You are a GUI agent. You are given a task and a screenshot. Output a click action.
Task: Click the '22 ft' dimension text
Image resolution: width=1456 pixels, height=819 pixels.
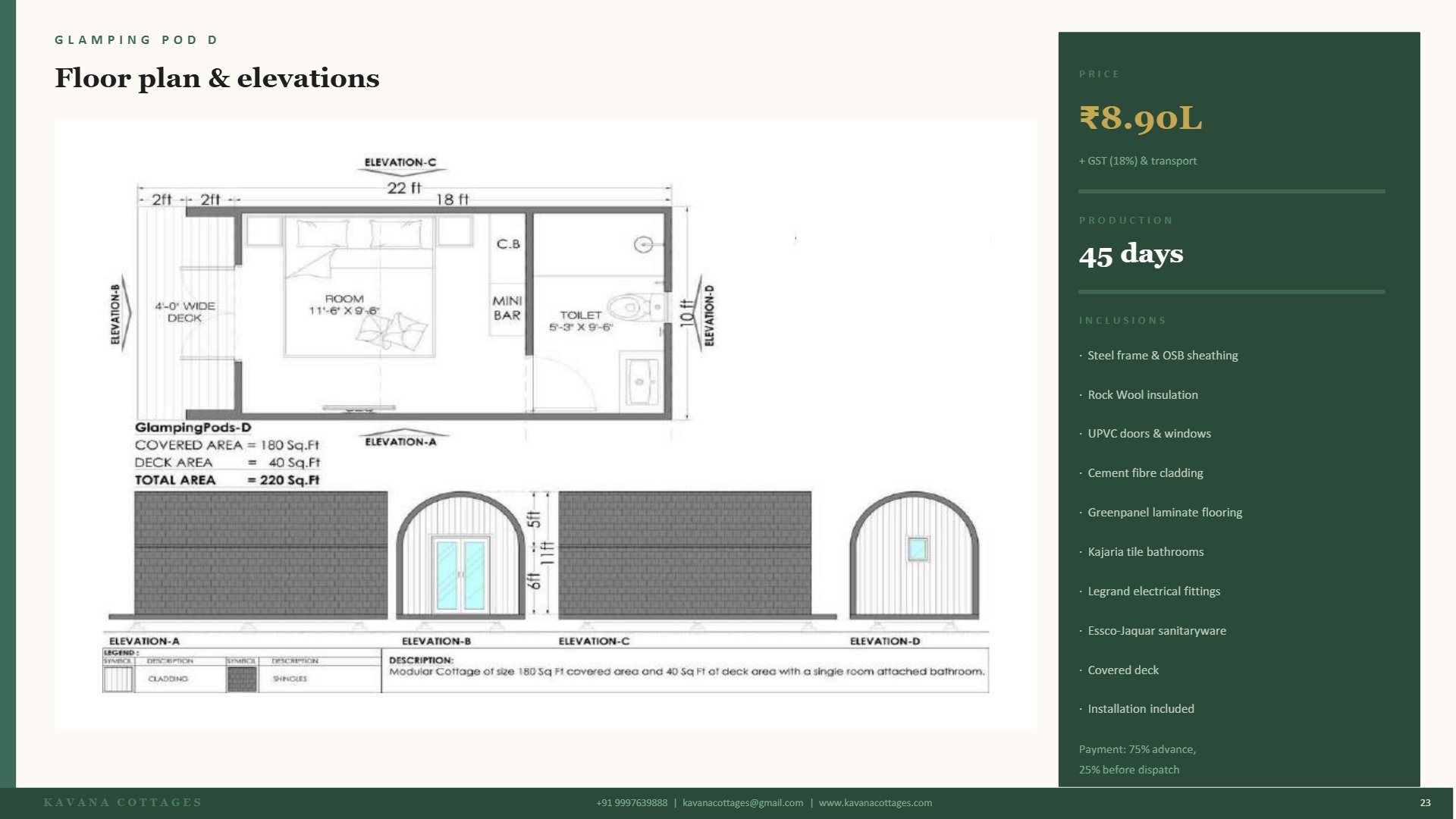[404, 188]
